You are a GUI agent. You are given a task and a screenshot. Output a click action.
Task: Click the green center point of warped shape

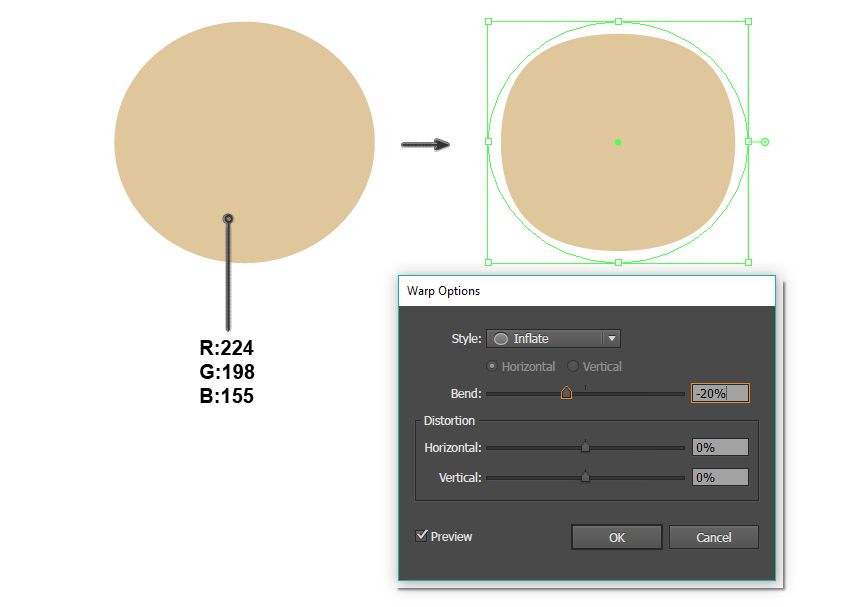coord(618,142)
